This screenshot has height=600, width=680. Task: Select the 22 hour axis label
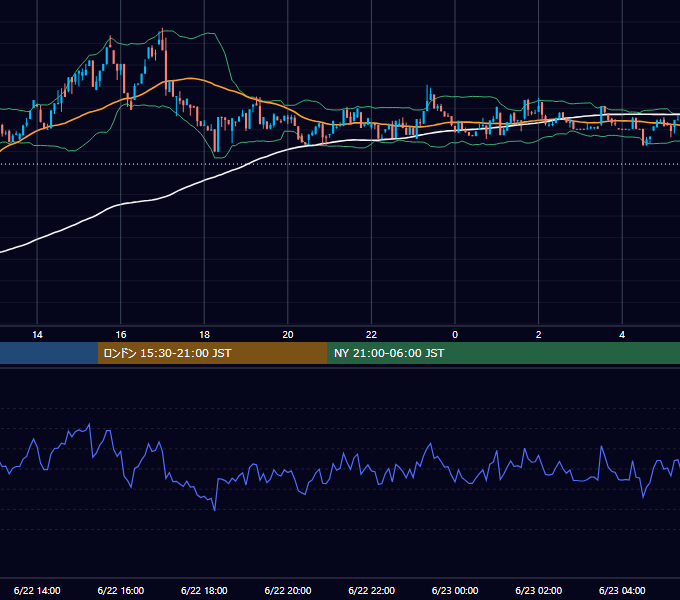[371, 335]
